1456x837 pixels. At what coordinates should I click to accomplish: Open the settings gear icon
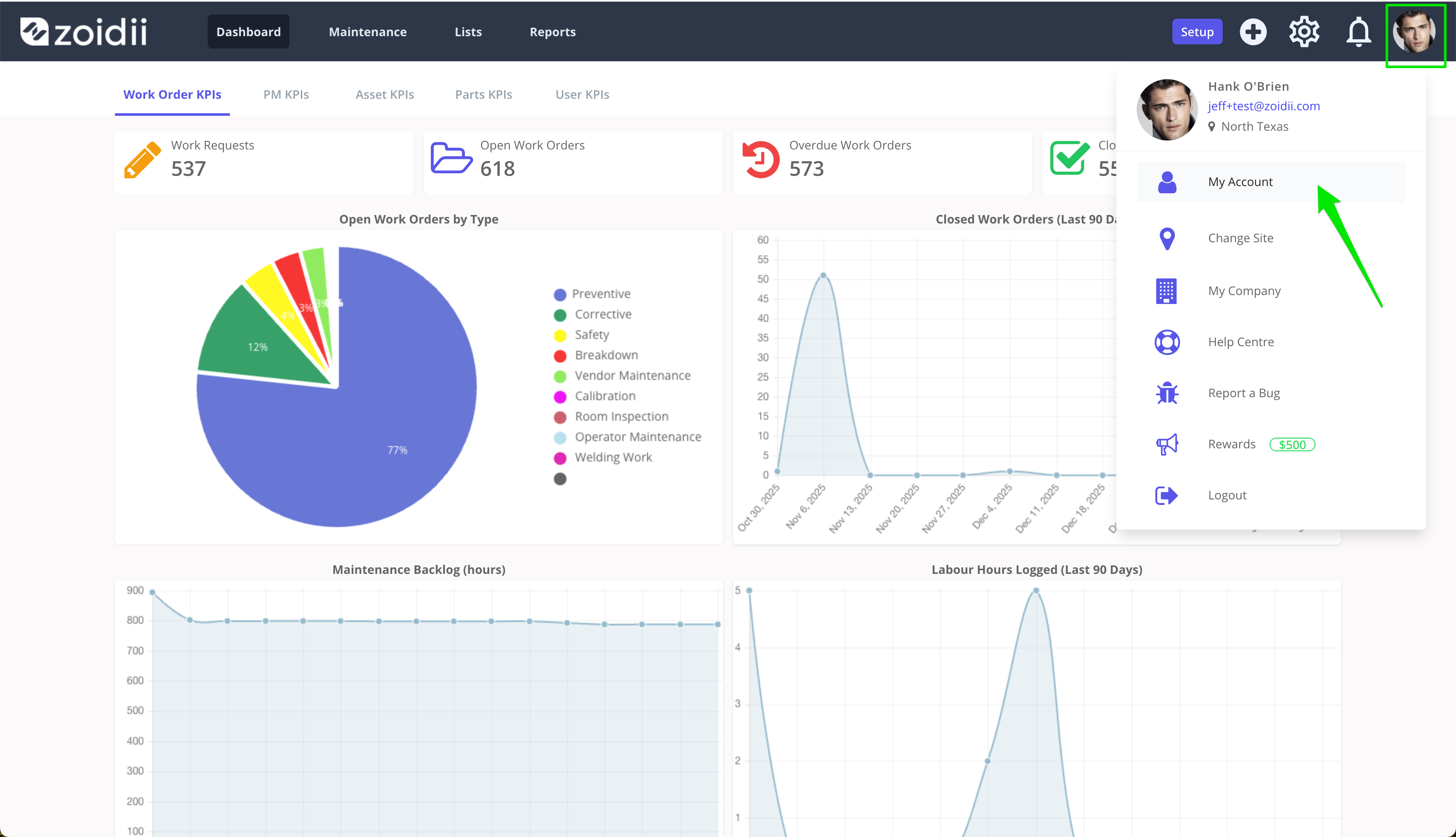(x=1304, y=32)
